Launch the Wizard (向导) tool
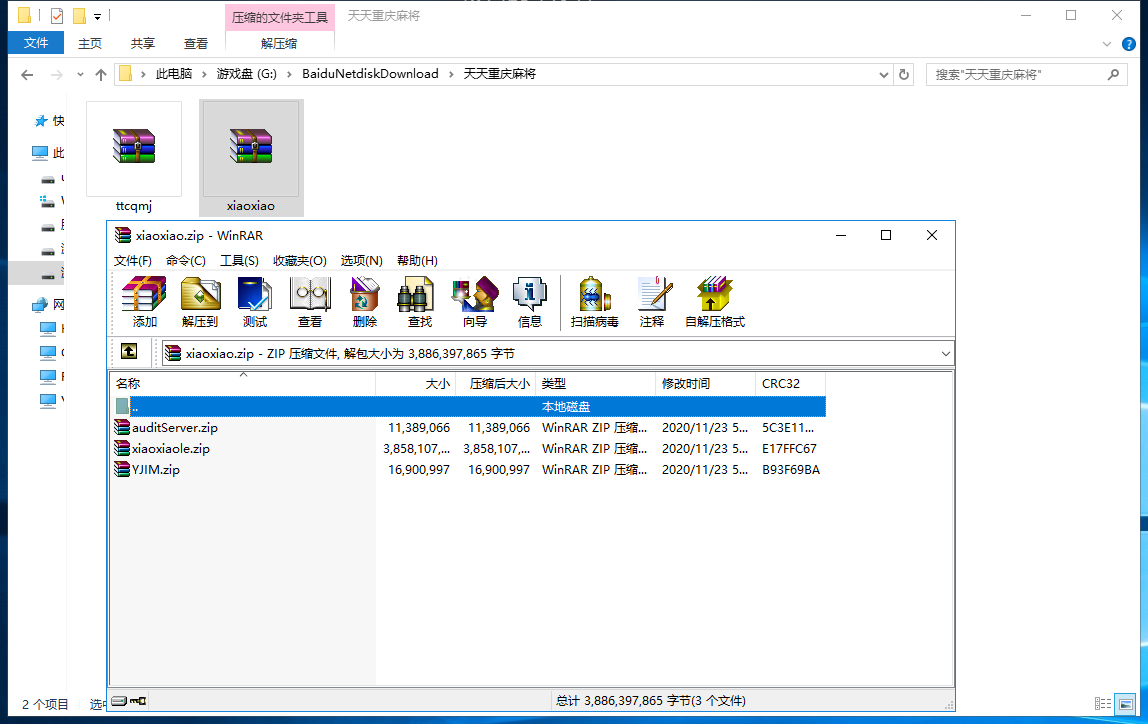The height and width of the screenshot is (724, 1148). (474, 302)
